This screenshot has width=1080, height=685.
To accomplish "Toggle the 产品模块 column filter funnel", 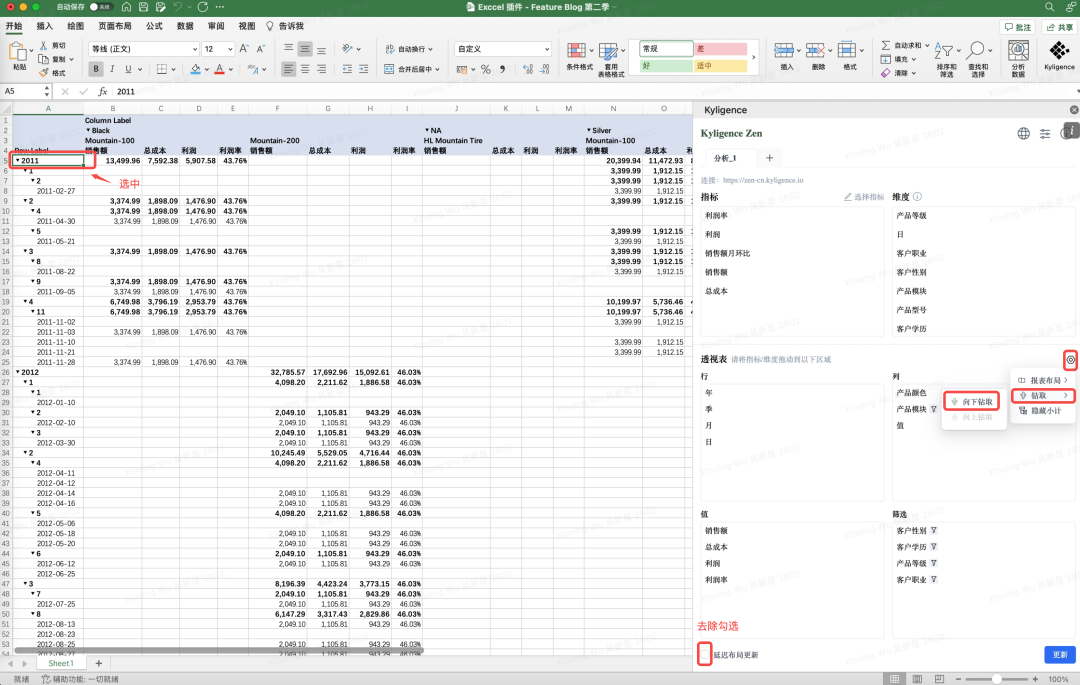I will [934, 409].
